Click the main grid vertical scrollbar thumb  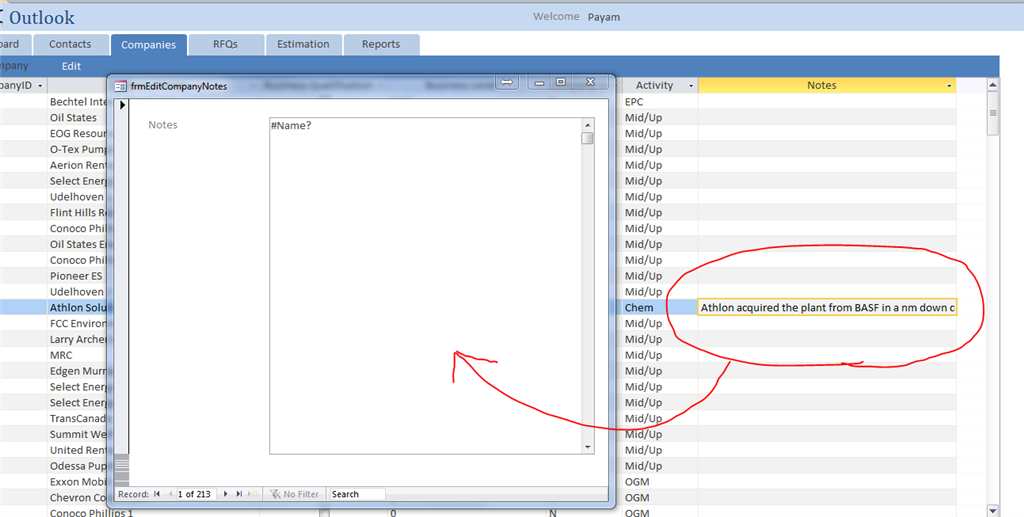[x=993, y=114]
